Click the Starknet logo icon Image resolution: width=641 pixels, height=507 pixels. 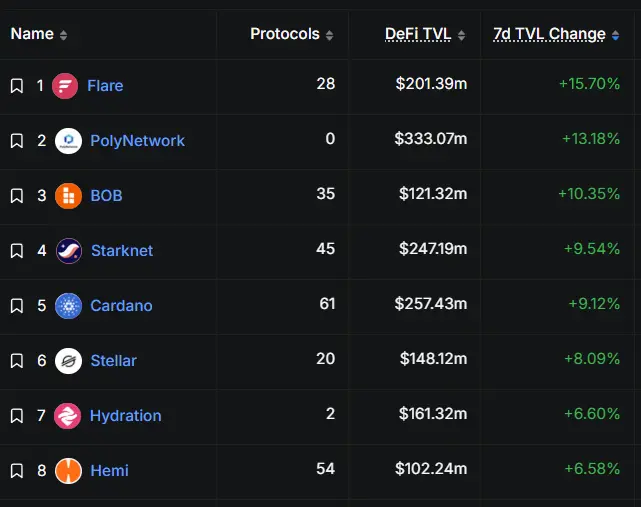click(68, 251)
